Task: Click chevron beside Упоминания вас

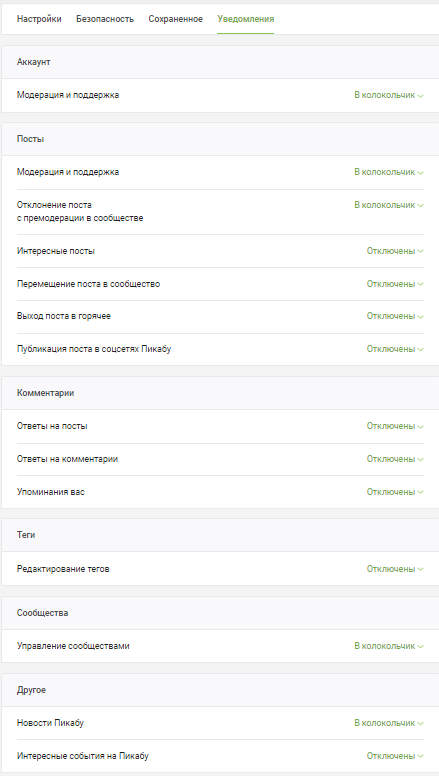Action: pyautogui.click(x=420, y=492)
